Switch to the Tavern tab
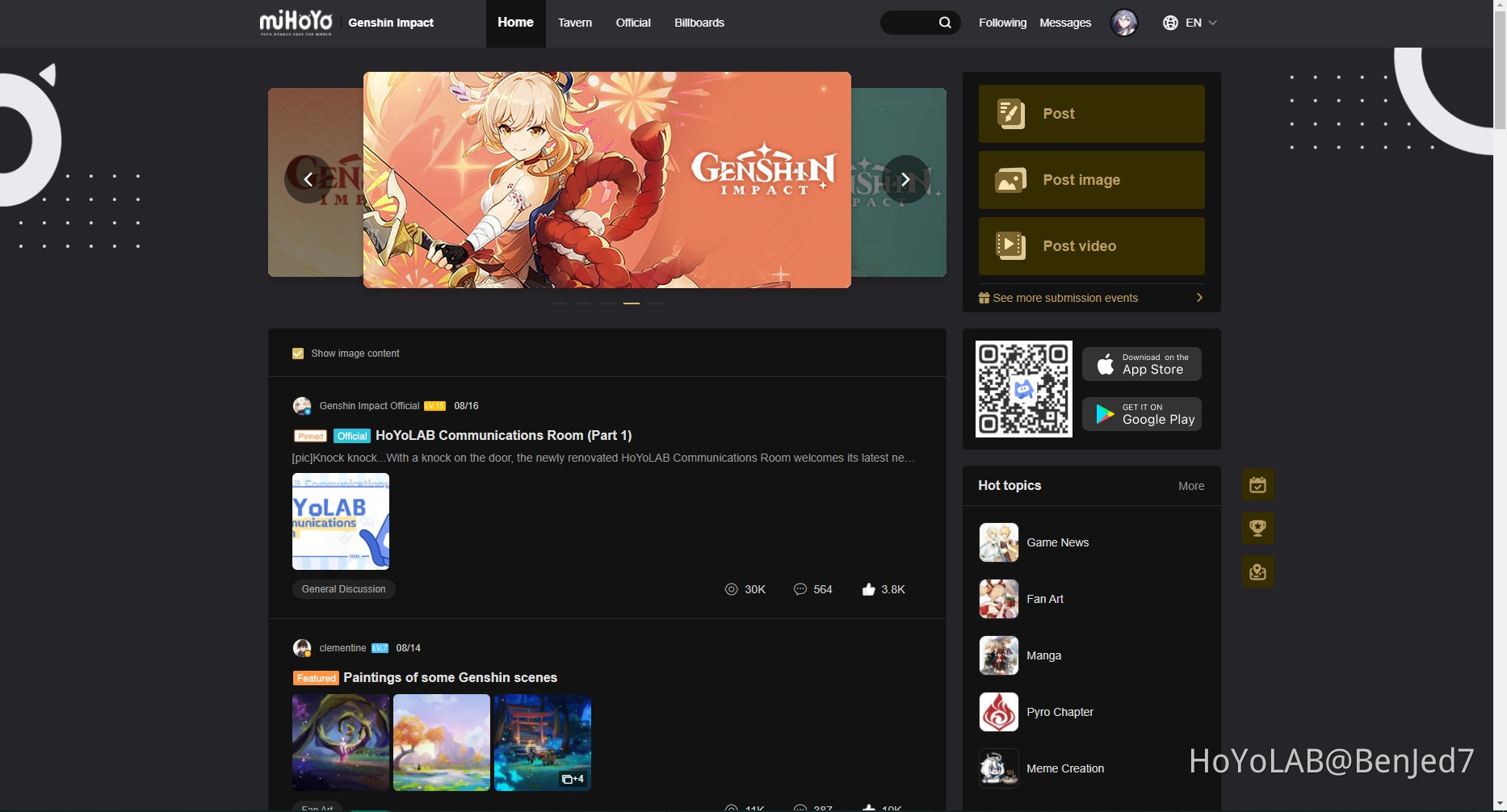 click(x=574, y=23)
